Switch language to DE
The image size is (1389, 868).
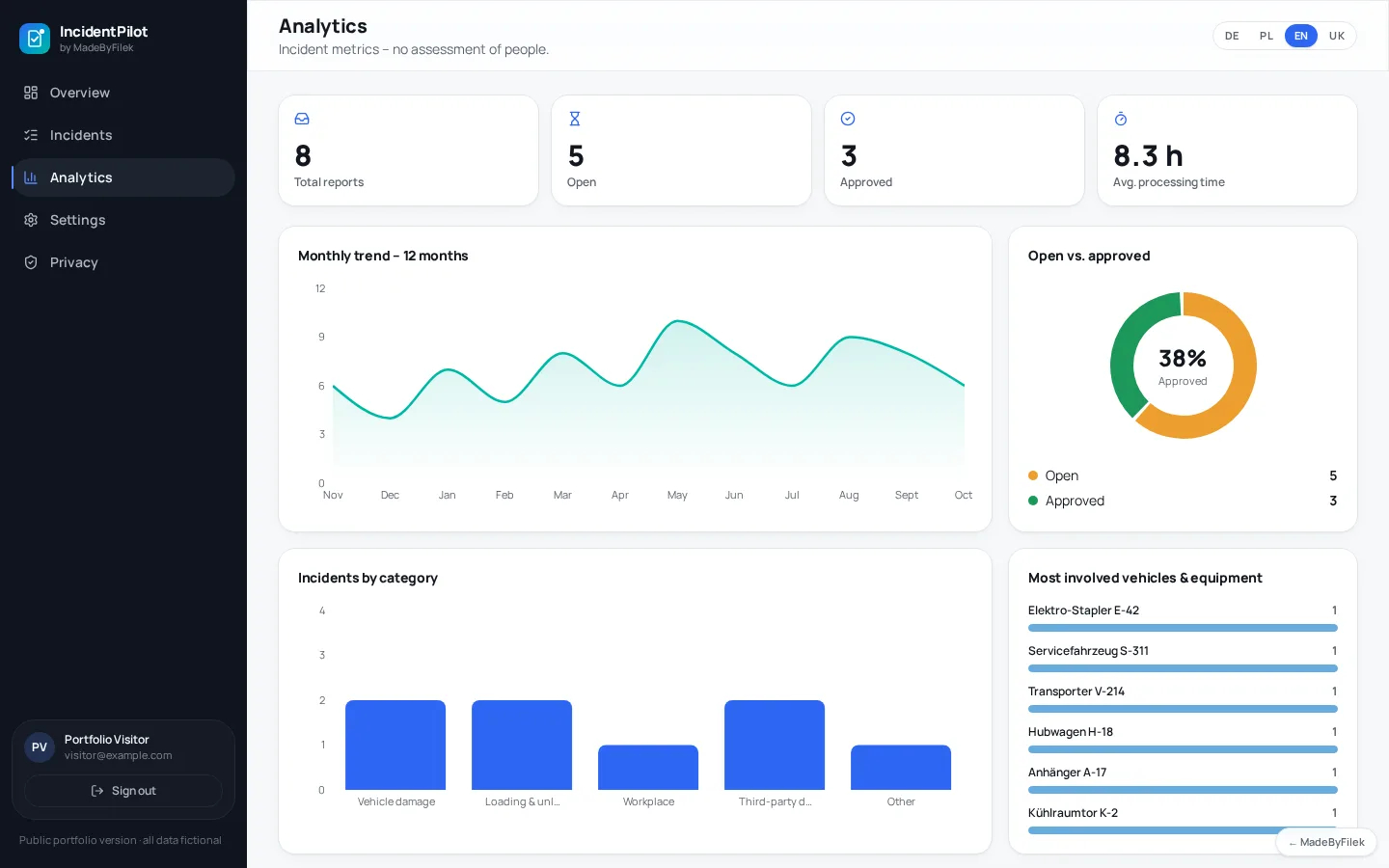(x=1232, y=36)
